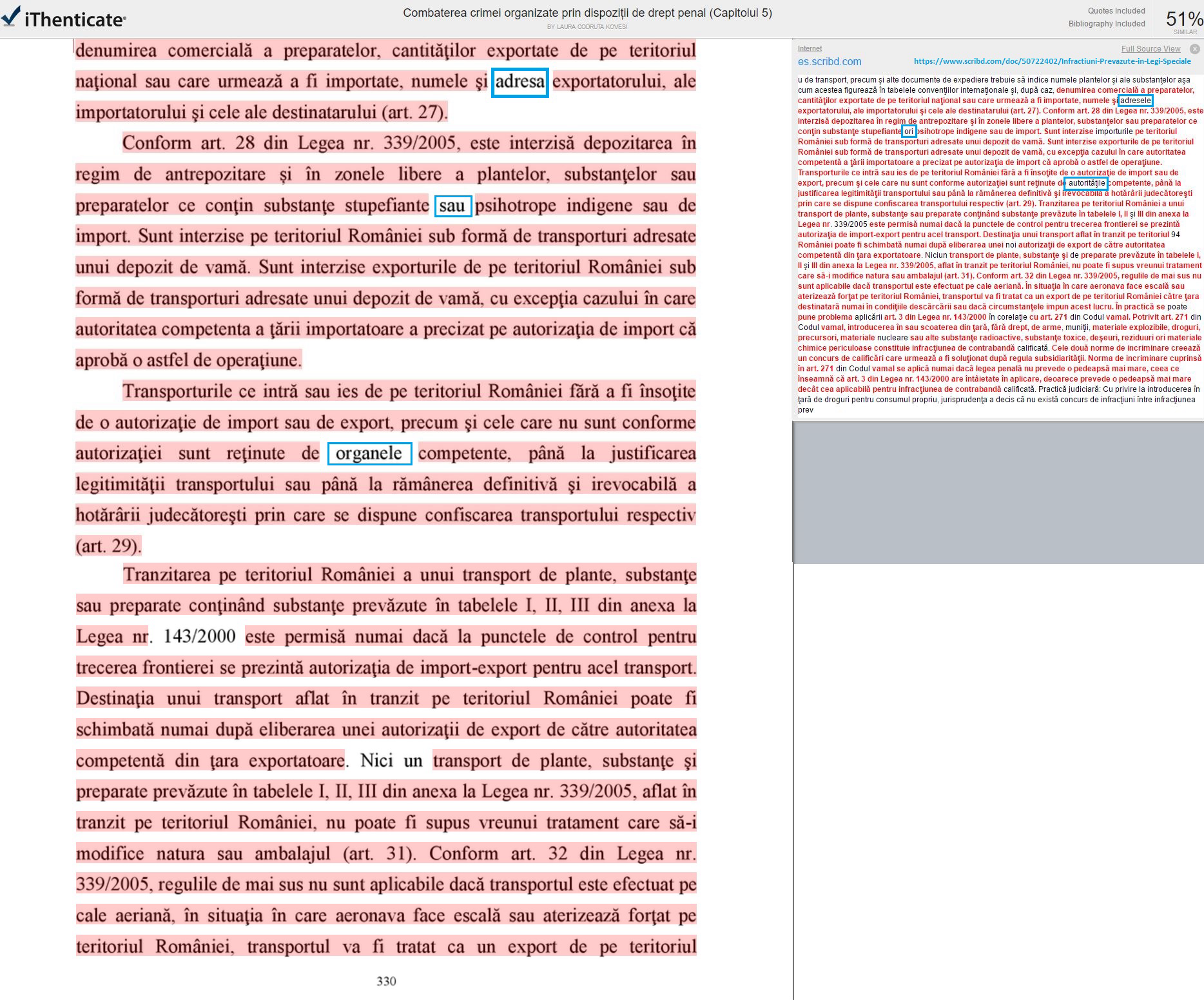Click the highlighted '(art. 29).' line in the document

click(108, 546)
